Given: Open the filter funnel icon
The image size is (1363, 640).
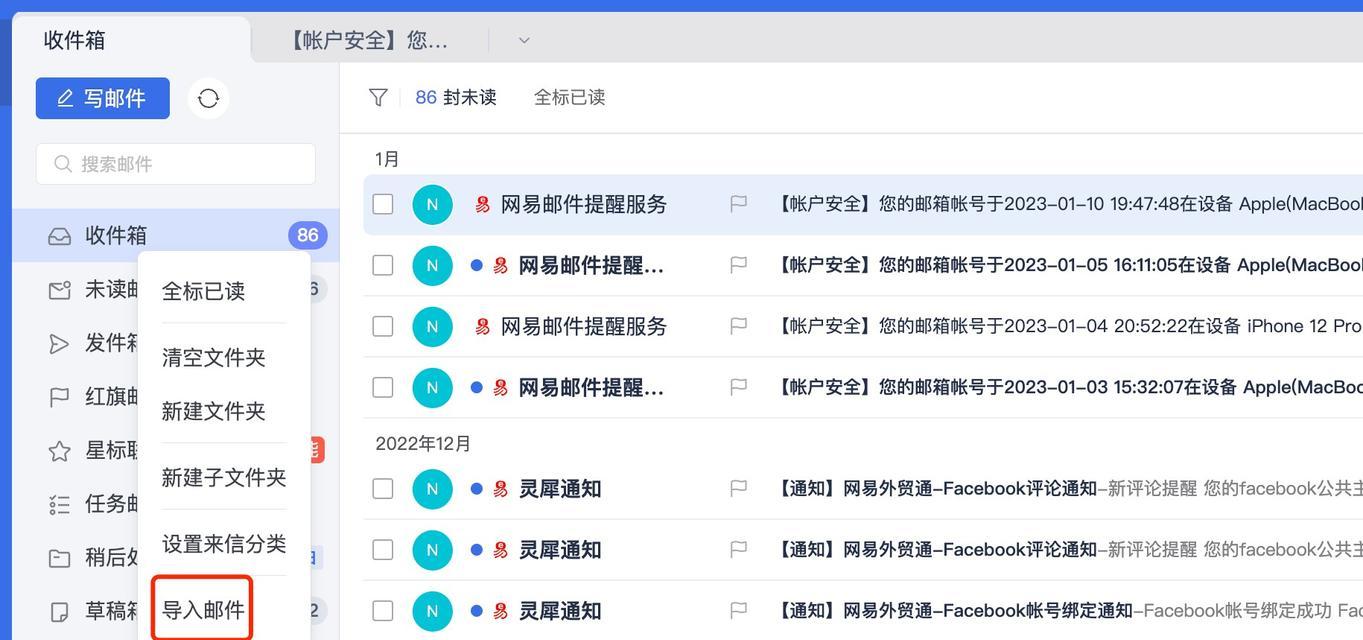Looking at the screenshot, I should [x=378, y=97].
